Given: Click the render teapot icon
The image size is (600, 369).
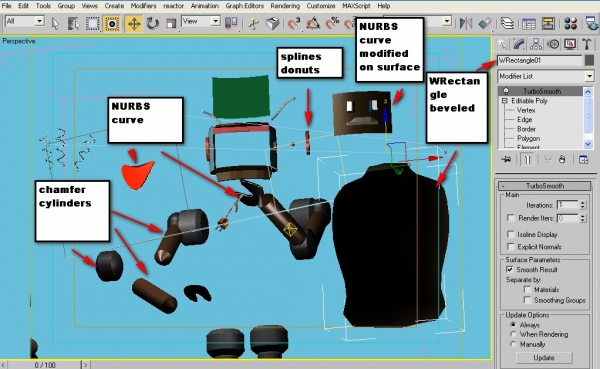Looking at the screenshot, I should click(x=592, y=24).
